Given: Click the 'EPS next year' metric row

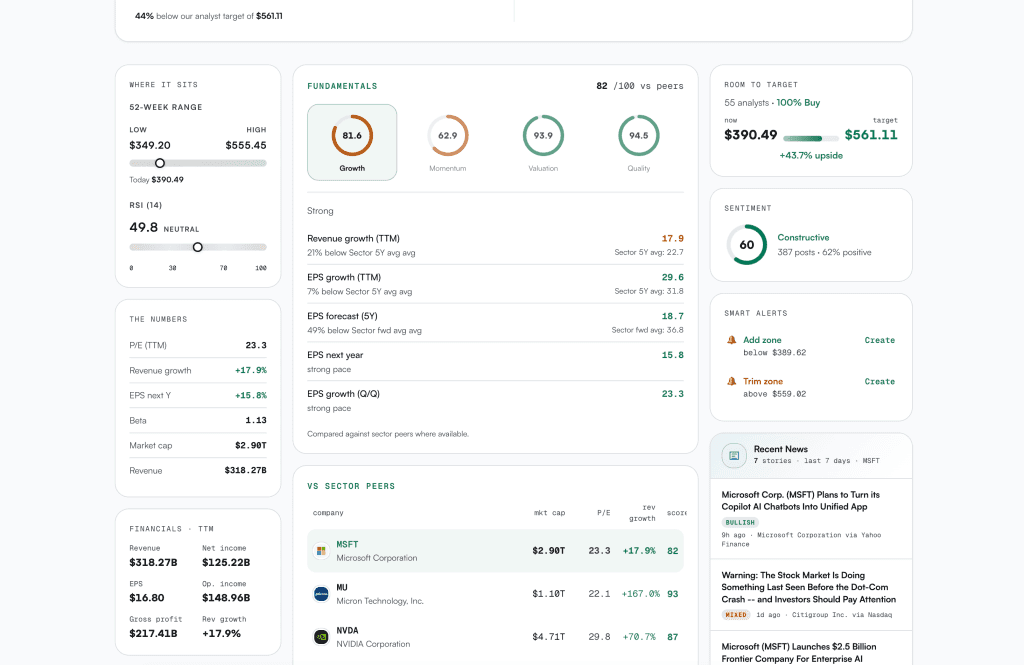Looking at the screenshot, I should [x=495, y=362].
